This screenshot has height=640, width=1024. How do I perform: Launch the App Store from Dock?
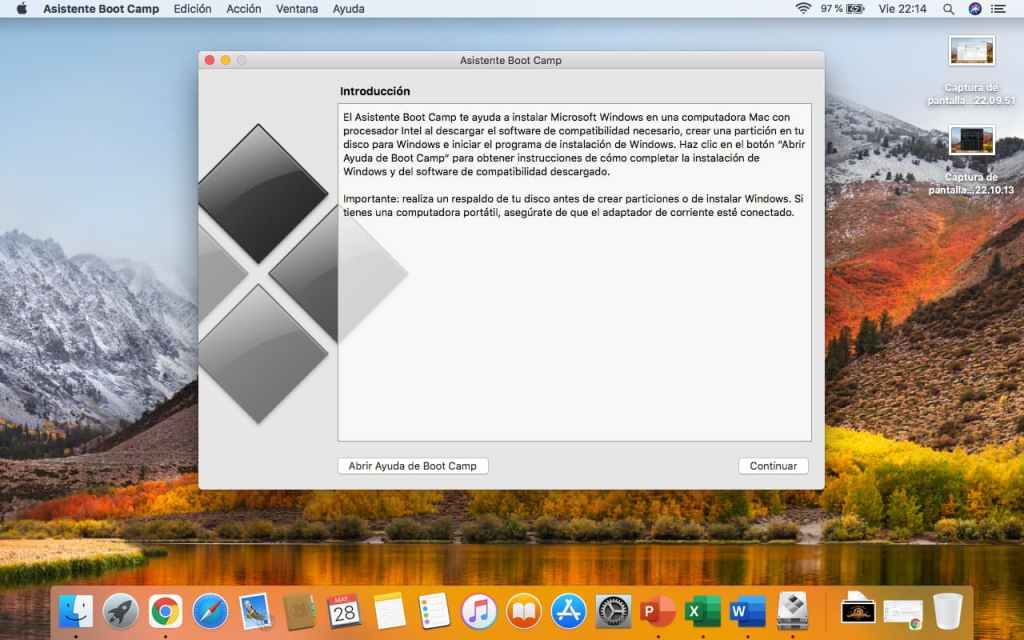pos(568,610)
